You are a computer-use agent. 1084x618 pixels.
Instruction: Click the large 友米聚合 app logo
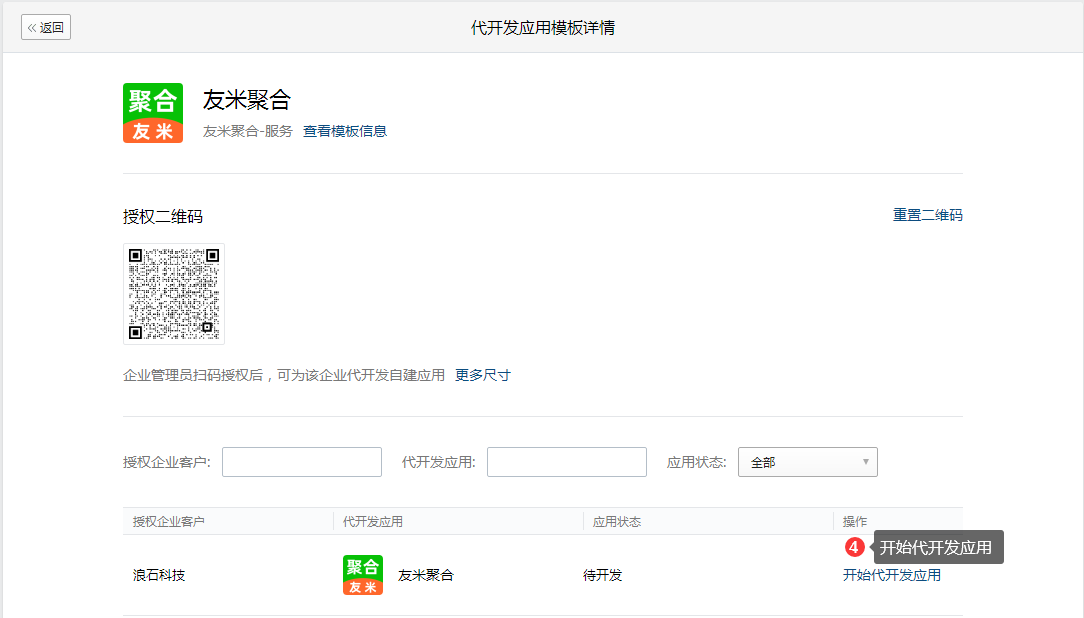(153, 113)
